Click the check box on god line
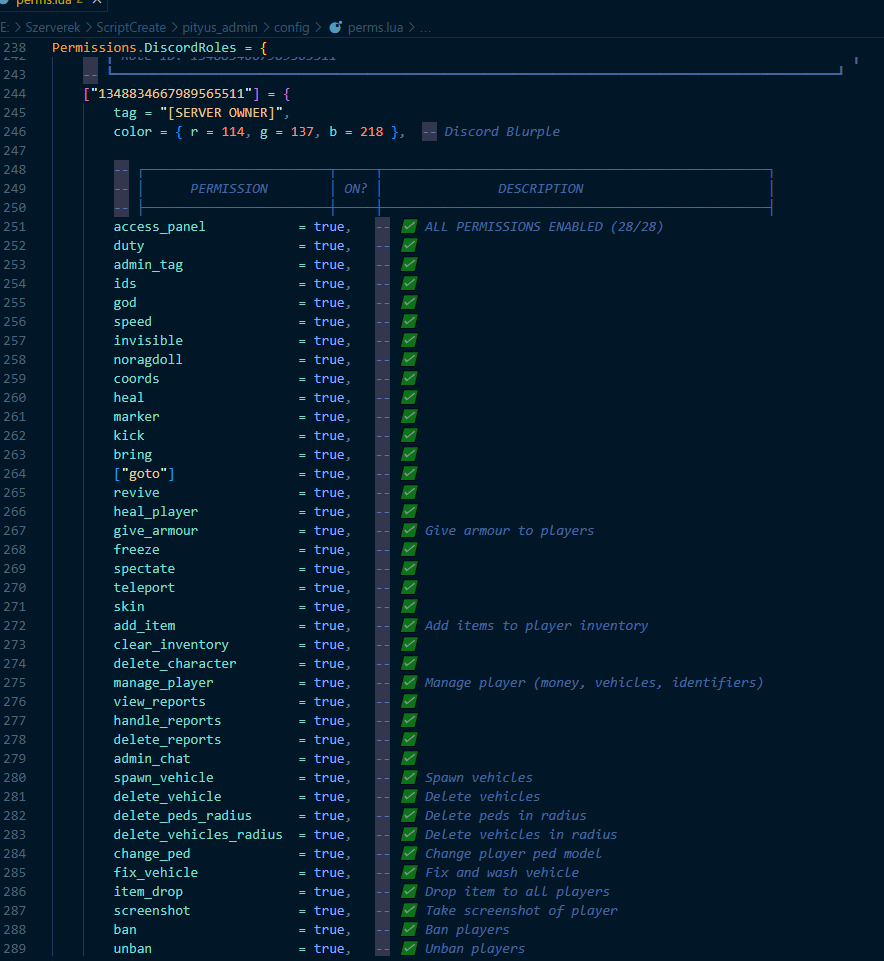 [x=409, y=303]
